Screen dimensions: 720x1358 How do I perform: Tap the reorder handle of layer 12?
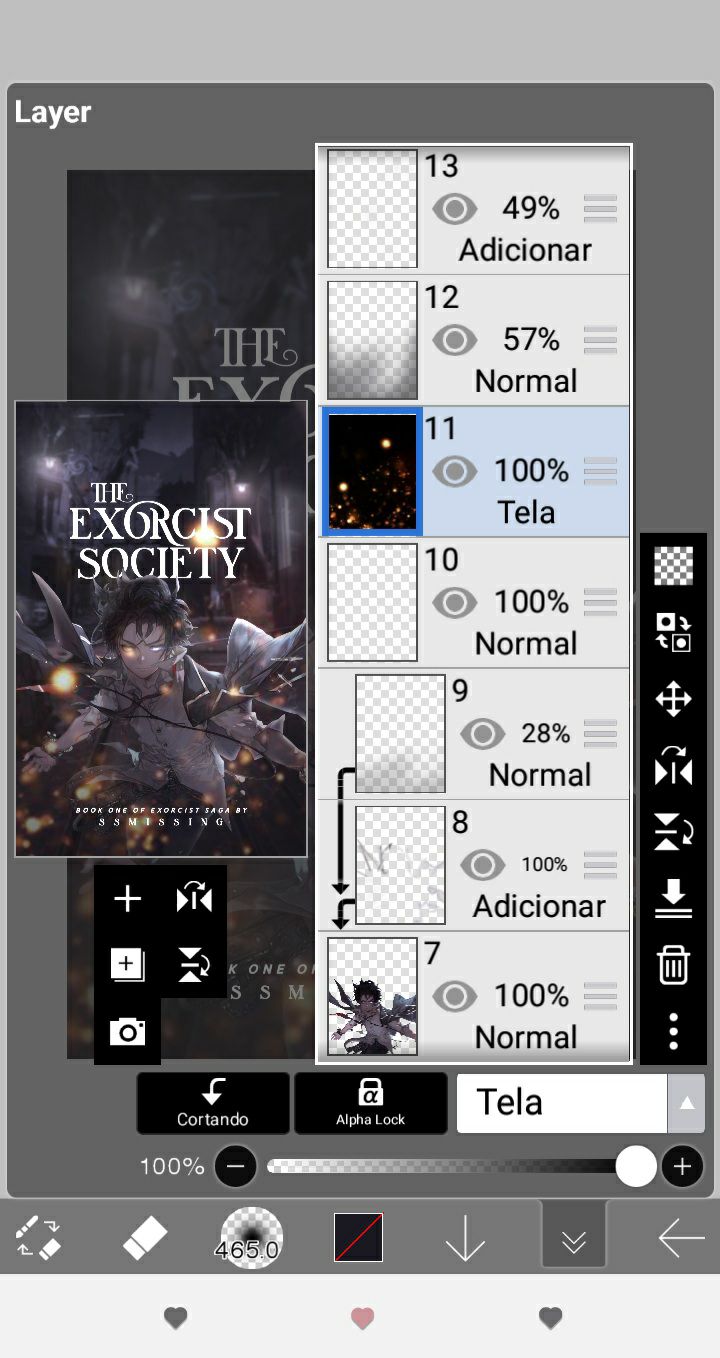(600, 340)
